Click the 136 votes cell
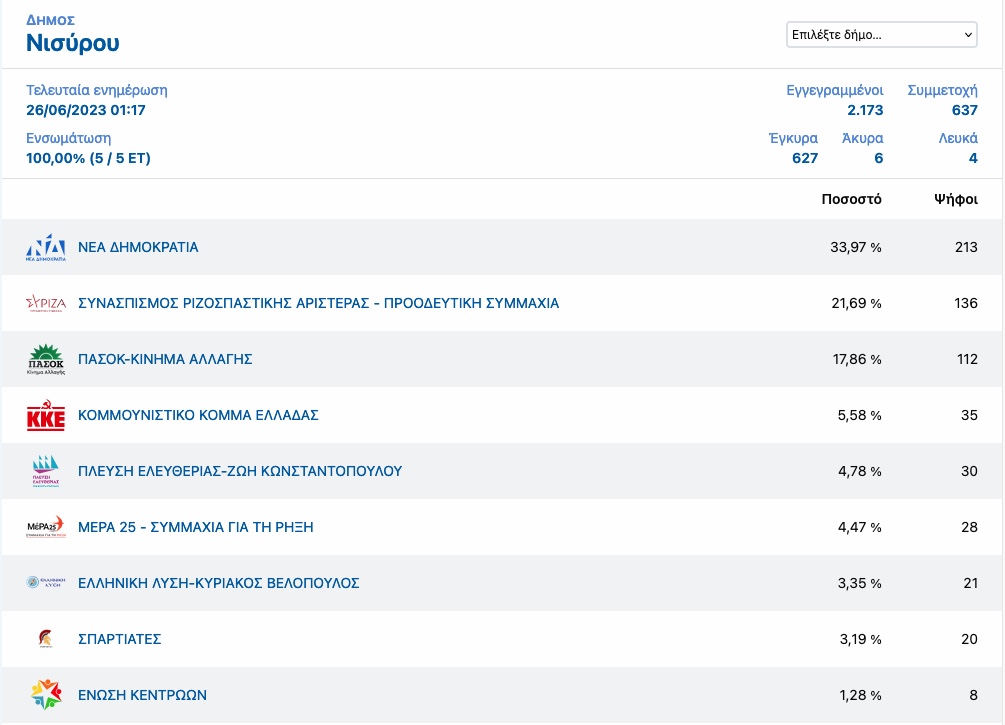Viewport: 1005px width, 725px height. point(966,303)
